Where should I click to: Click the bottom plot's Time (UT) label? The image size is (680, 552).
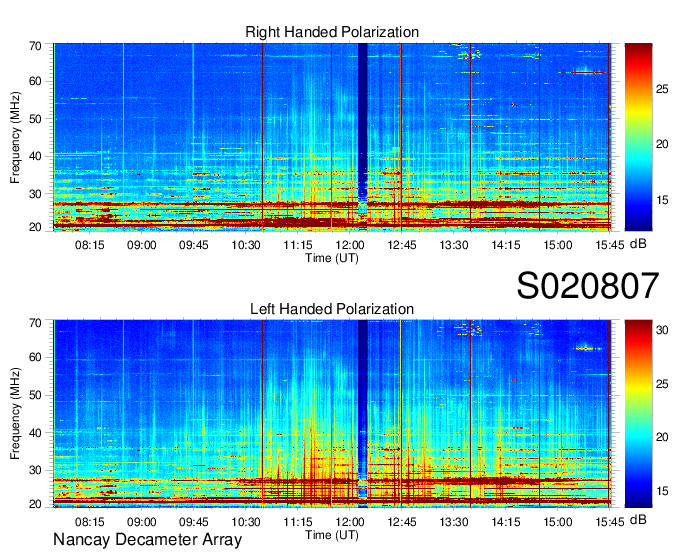pos(332,535)
